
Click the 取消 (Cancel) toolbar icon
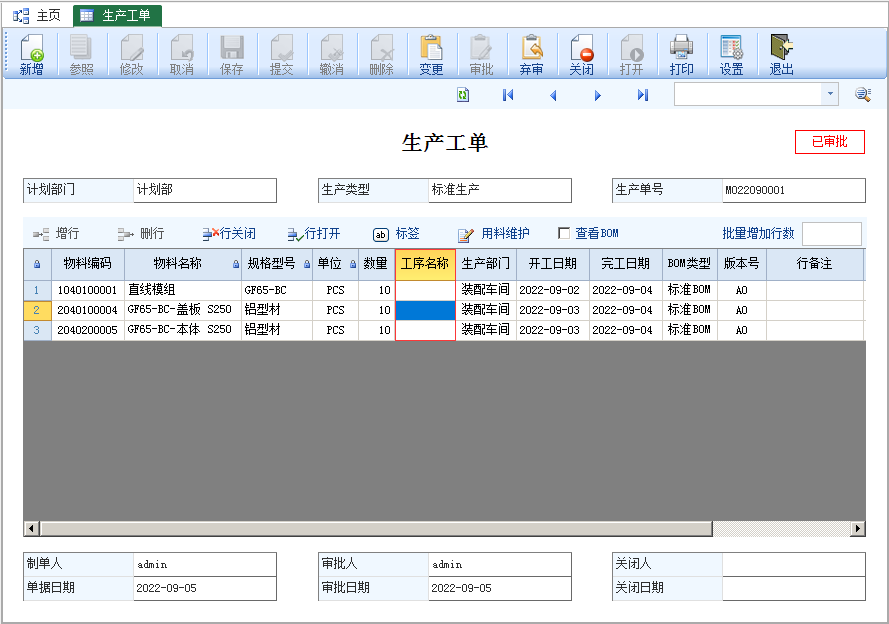click(181, 54)
